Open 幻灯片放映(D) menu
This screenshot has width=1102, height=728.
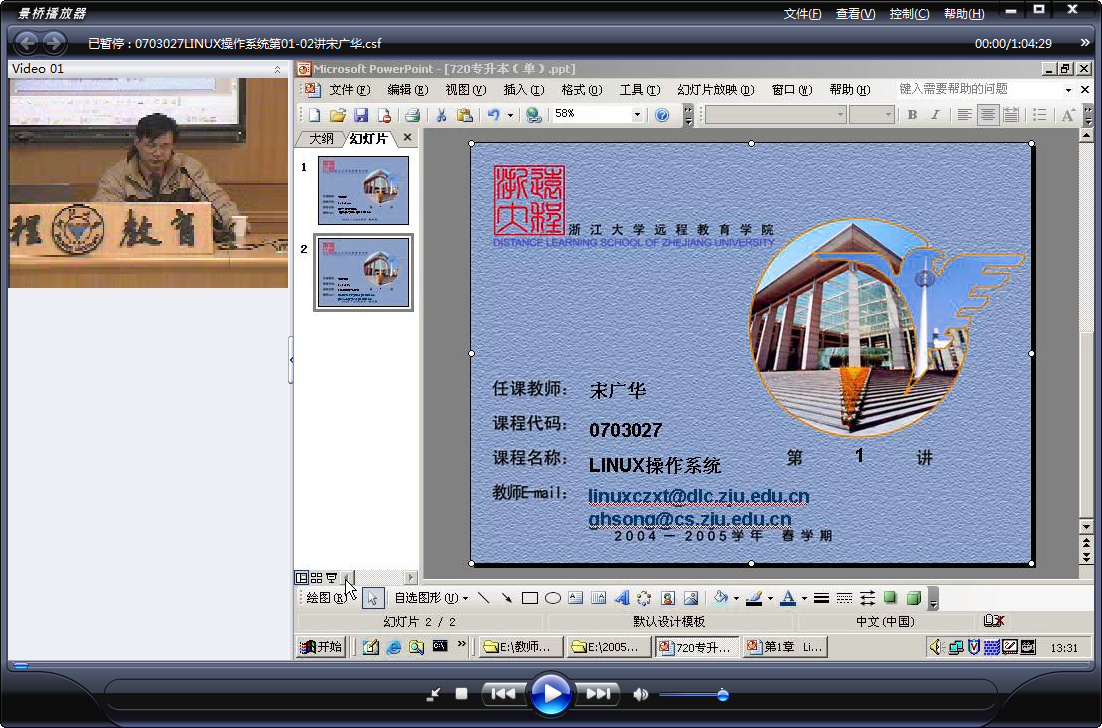coord(715,90)
